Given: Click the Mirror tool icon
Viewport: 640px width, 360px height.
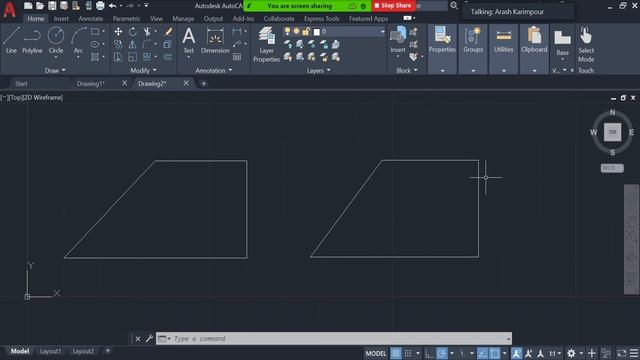Looking at the screenshot, I should click(x=133, y=44).
